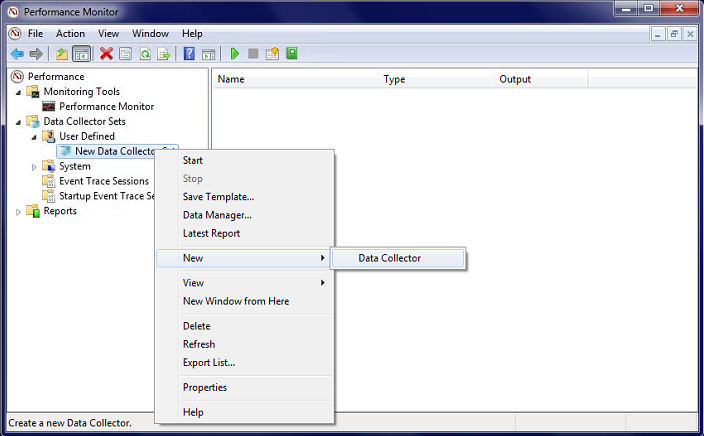Viewport: 704px width, 436px height.
Task: Click the blue Back arrow toolbar icon
Action: coord(17,54)
